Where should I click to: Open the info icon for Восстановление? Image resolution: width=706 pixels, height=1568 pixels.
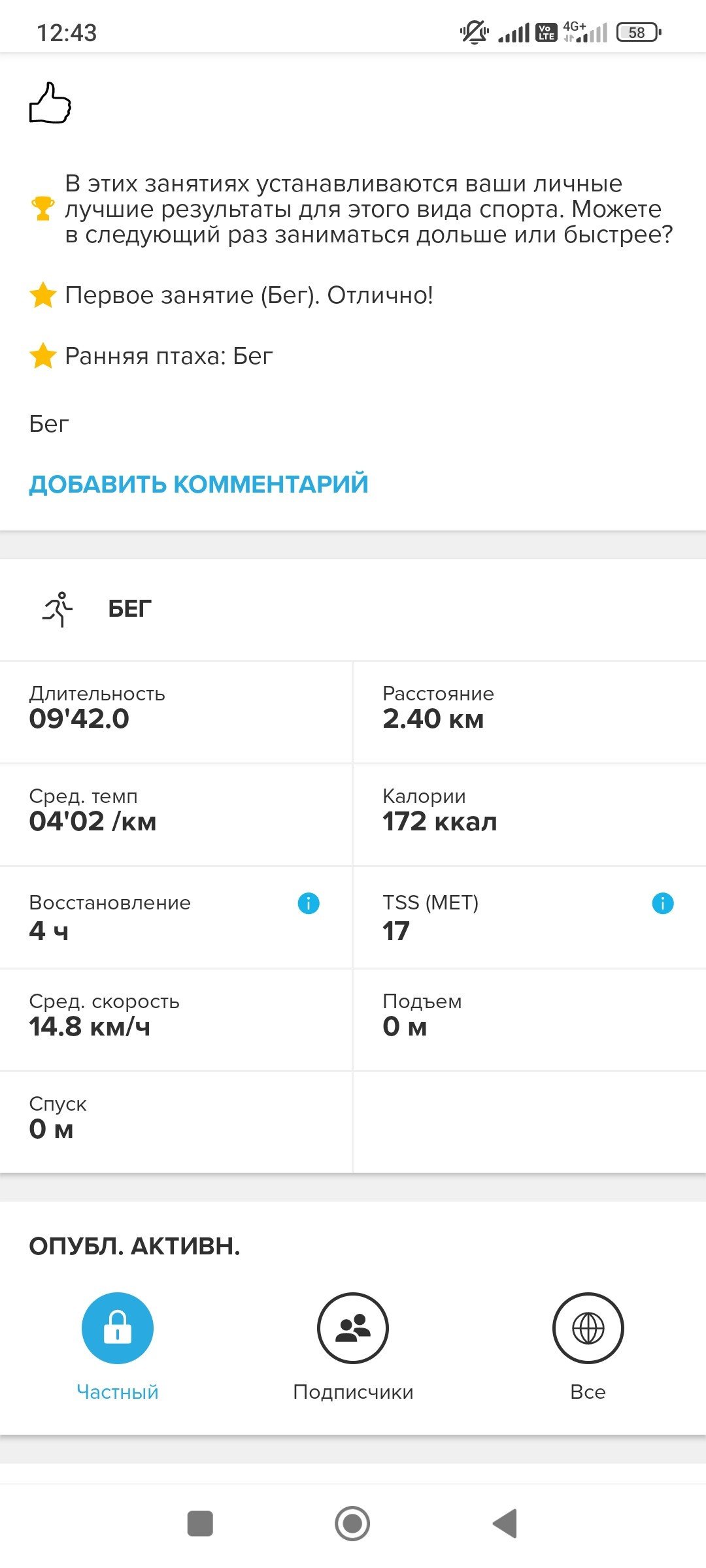pos(309,904)
